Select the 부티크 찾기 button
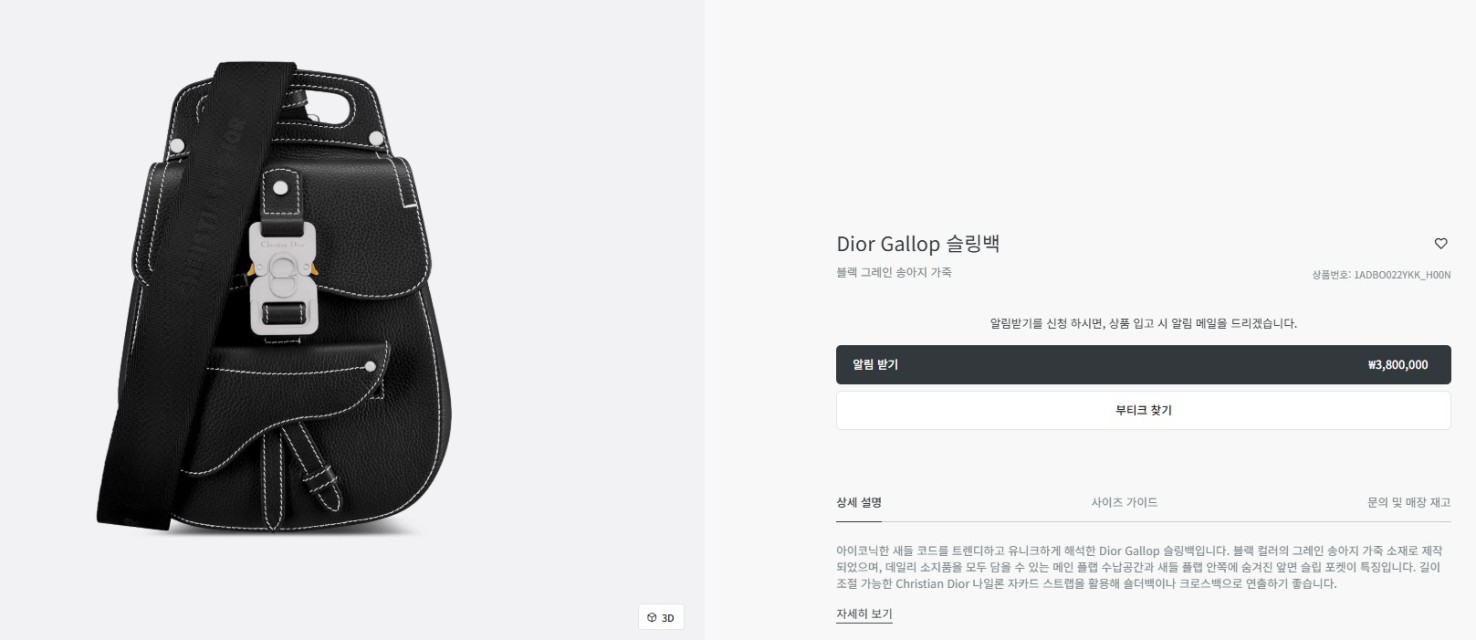Viewport: 1476px width, 640px height. coord(1143,410)
